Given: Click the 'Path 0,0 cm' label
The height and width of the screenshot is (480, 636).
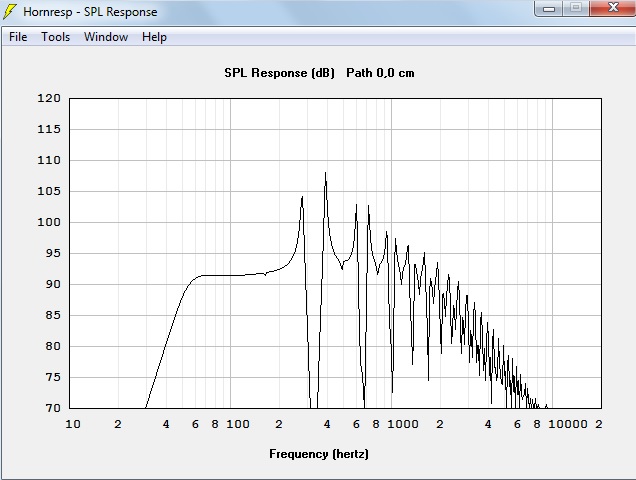Looking at the screenshot, I should 380,73.
